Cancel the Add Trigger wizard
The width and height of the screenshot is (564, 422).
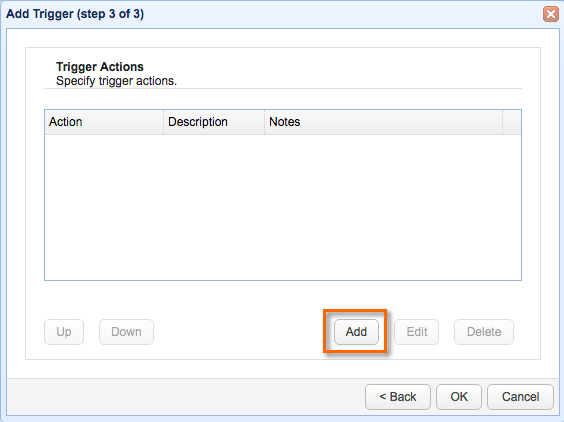[x=520, y=397]
